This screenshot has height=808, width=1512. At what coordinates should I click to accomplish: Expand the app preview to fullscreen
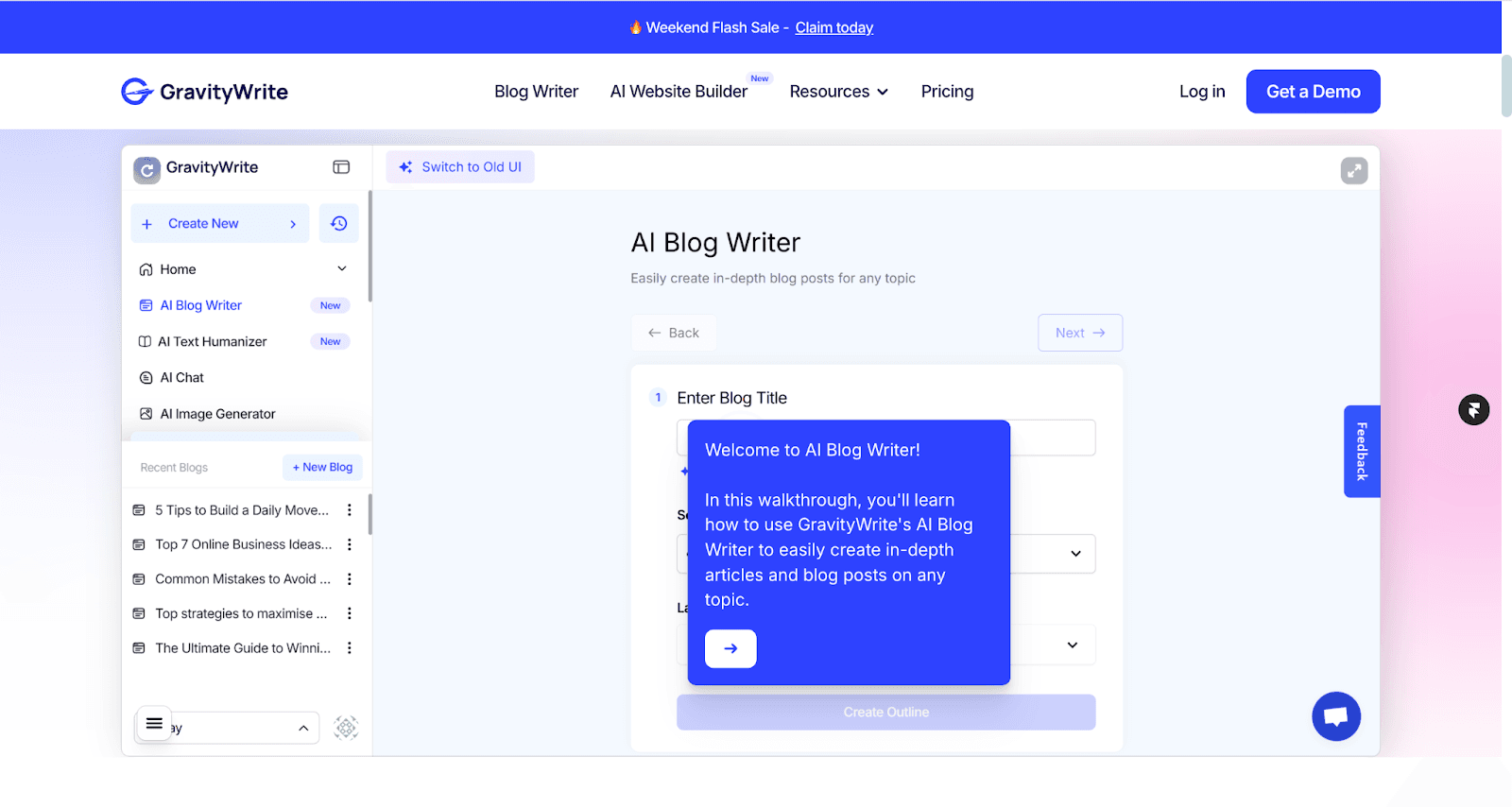[x=1354, y=170]
